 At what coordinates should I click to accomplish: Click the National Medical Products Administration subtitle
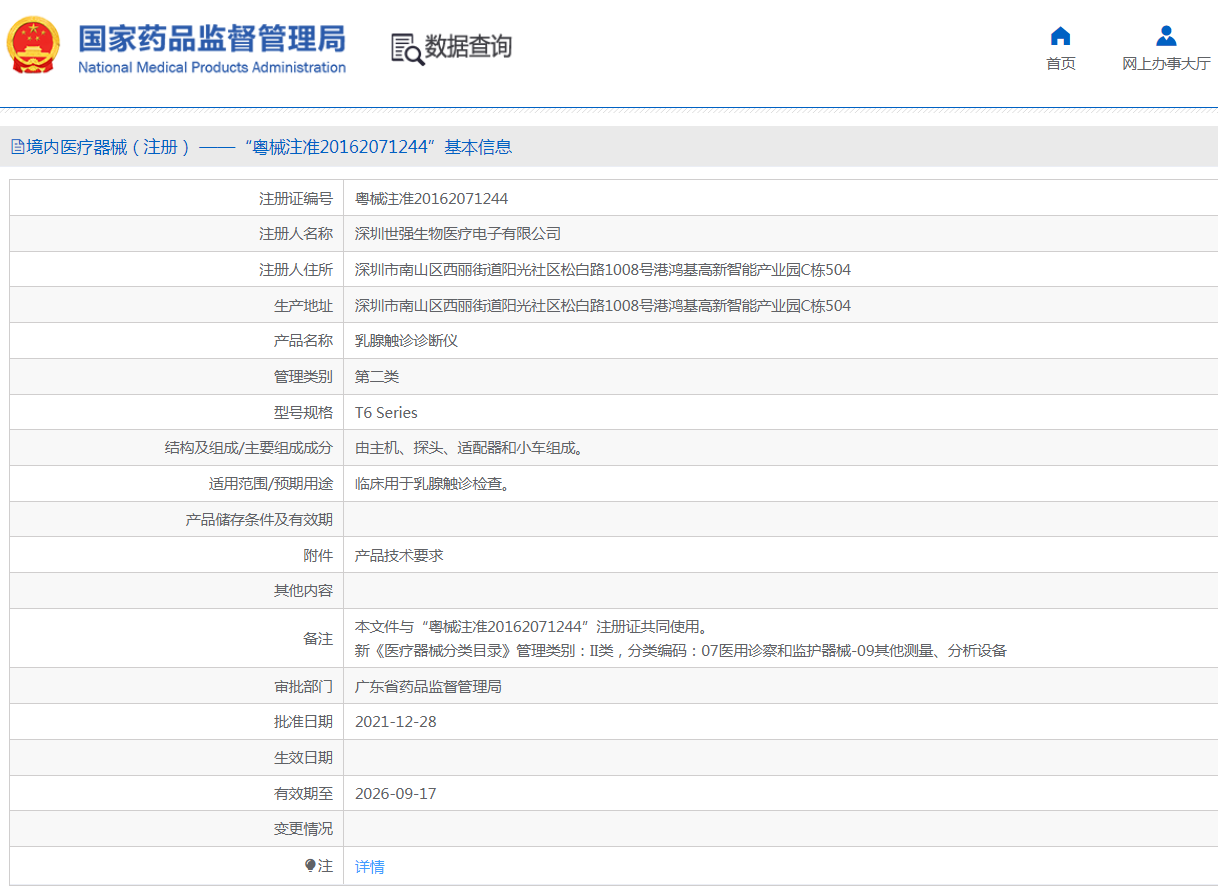tap(212, 68)
